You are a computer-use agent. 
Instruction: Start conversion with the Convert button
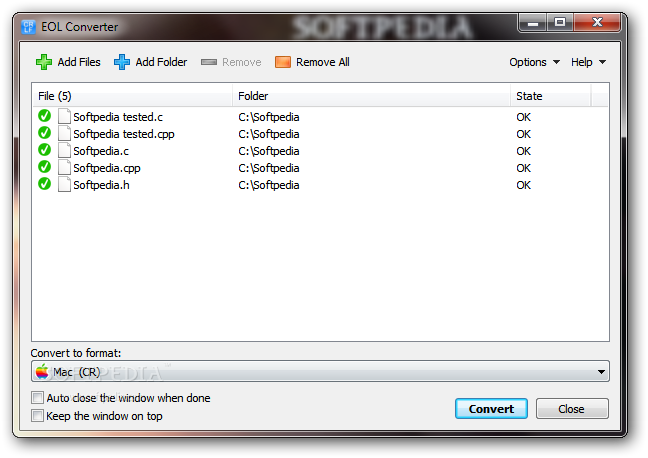pyautogui.click(x=491, y=409)
